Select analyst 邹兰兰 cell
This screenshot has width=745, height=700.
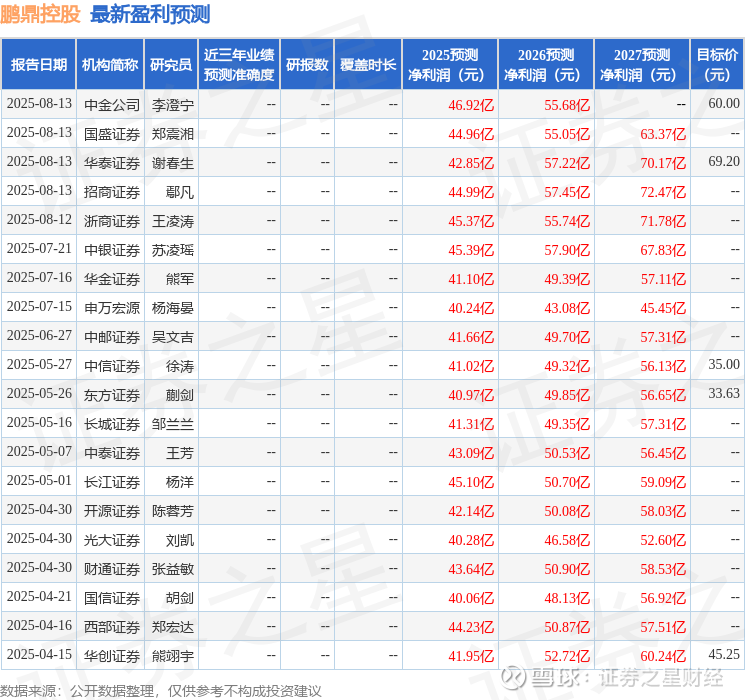172,424
